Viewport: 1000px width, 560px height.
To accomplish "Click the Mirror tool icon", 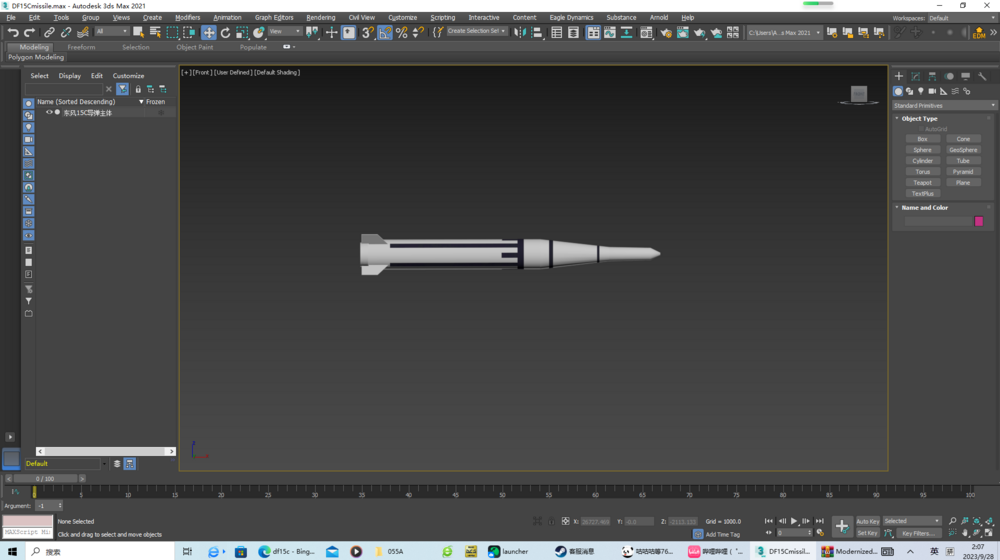I will click(x=520, y=33).
